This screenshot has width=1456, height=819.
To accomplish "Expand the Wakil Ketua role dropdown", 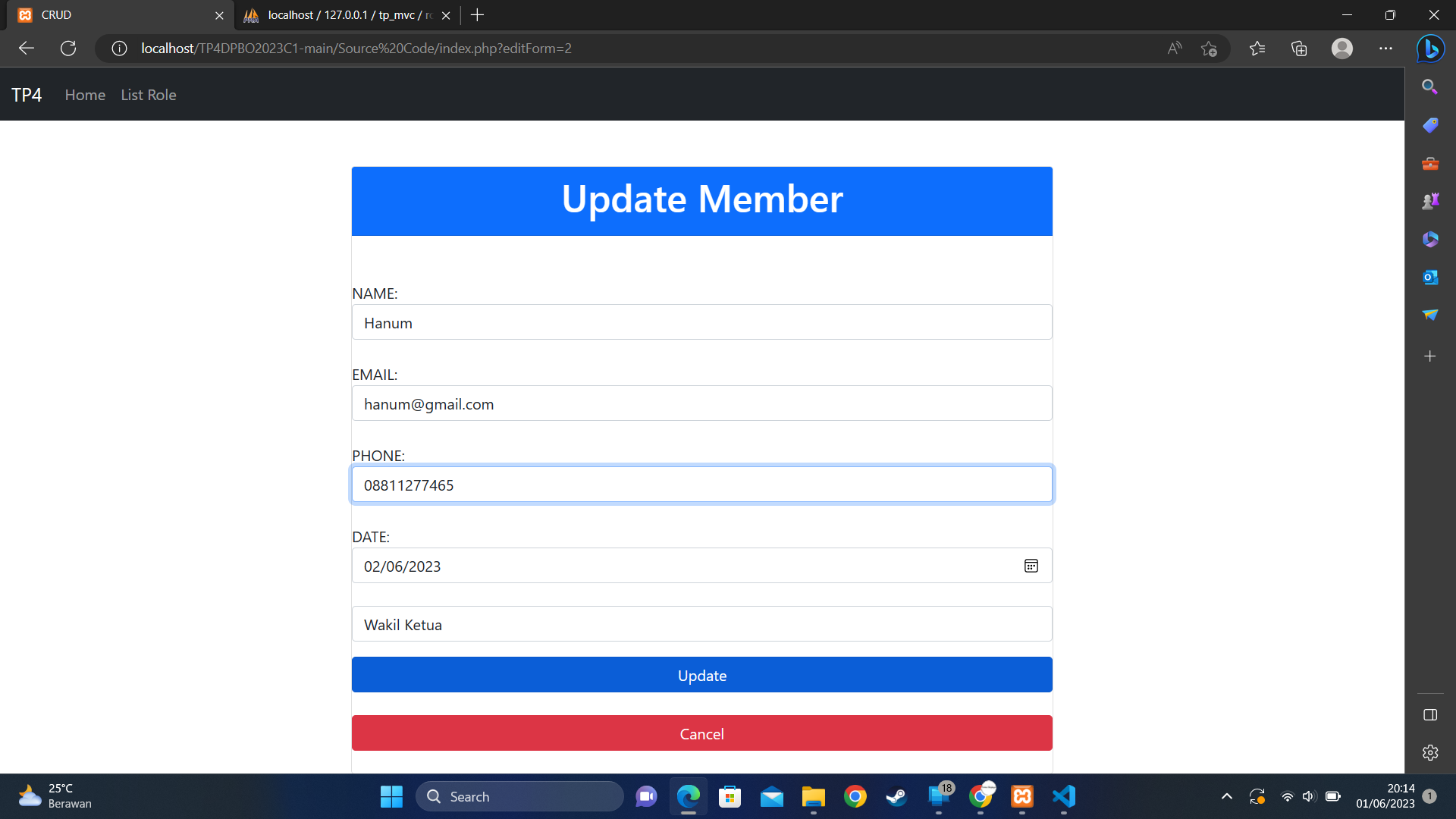I will [701, 624].
